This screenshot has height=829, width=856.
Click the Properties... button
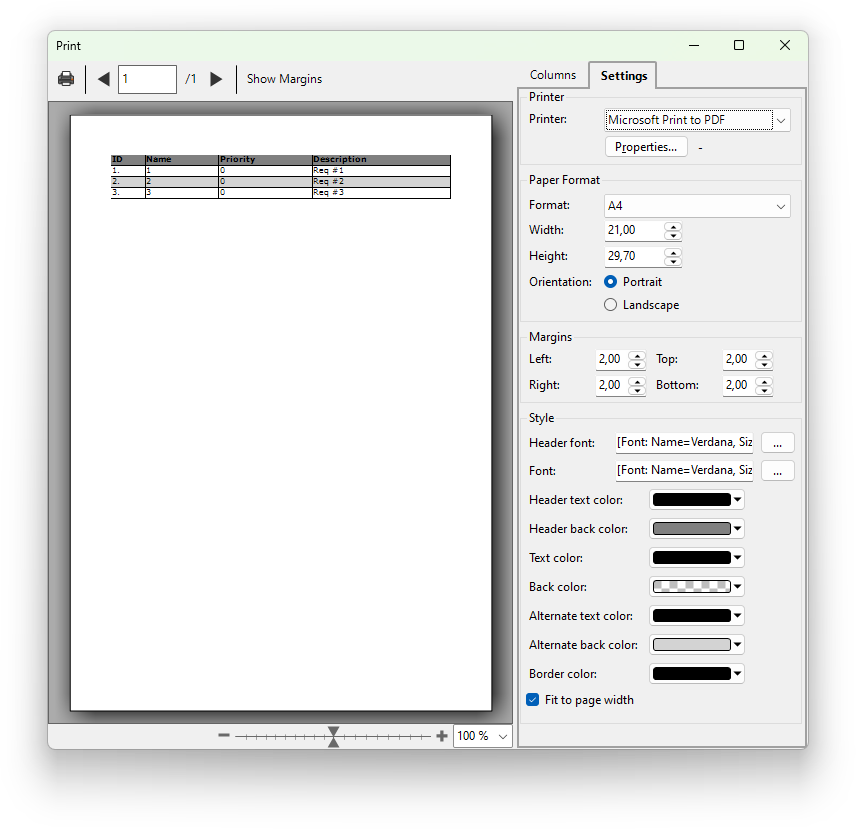(x=646, y=147)
